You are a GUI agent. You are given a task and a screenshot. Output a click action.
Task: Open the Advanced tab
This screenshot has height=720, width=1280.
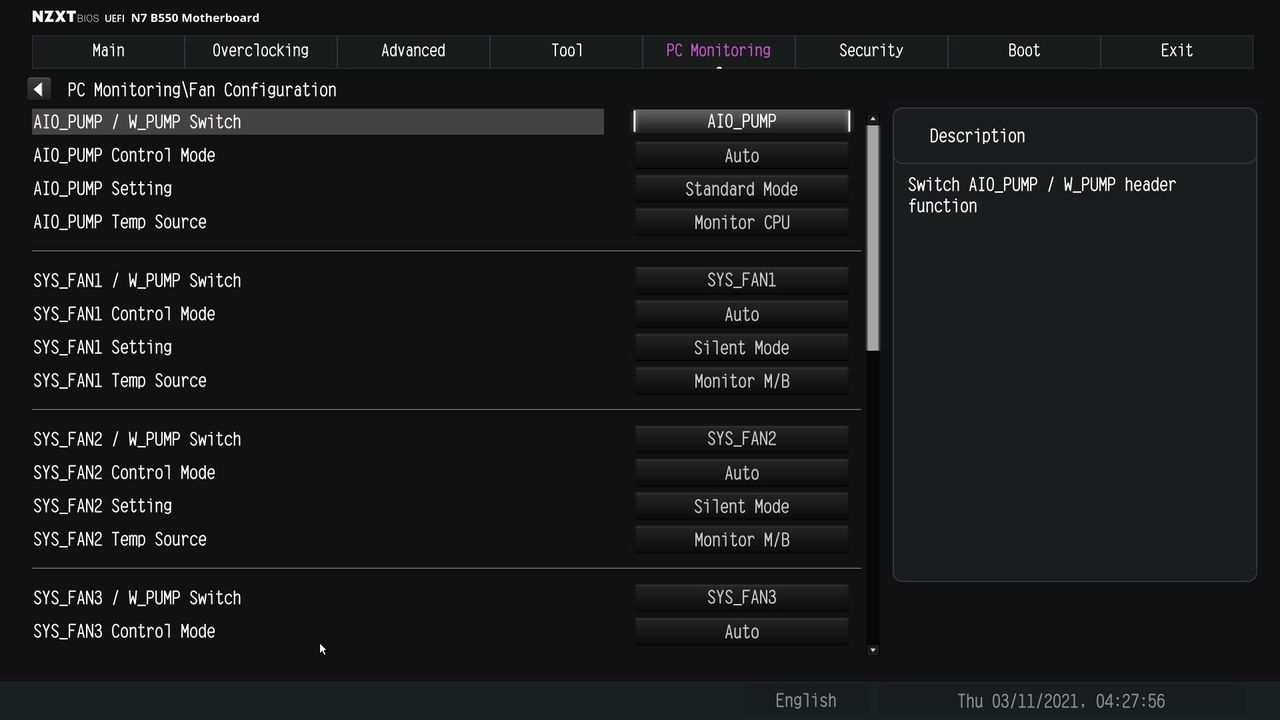pyautogui.click(x=413, y=51)
